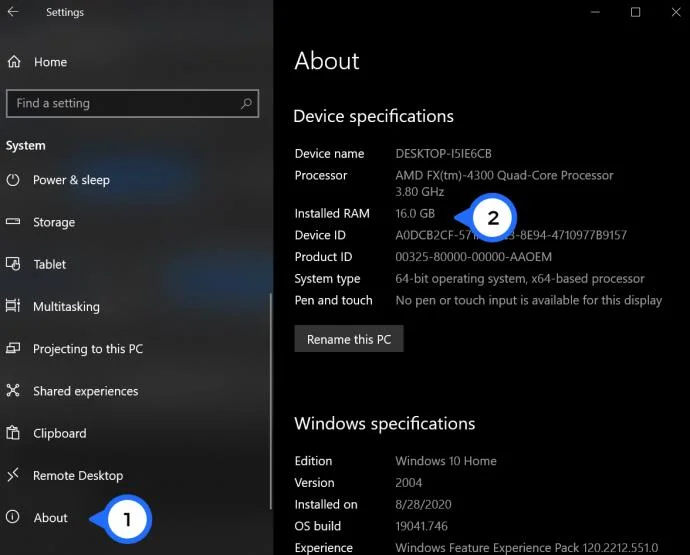Click OS build value 19041.746
The image size is (690, 555).
421,526
